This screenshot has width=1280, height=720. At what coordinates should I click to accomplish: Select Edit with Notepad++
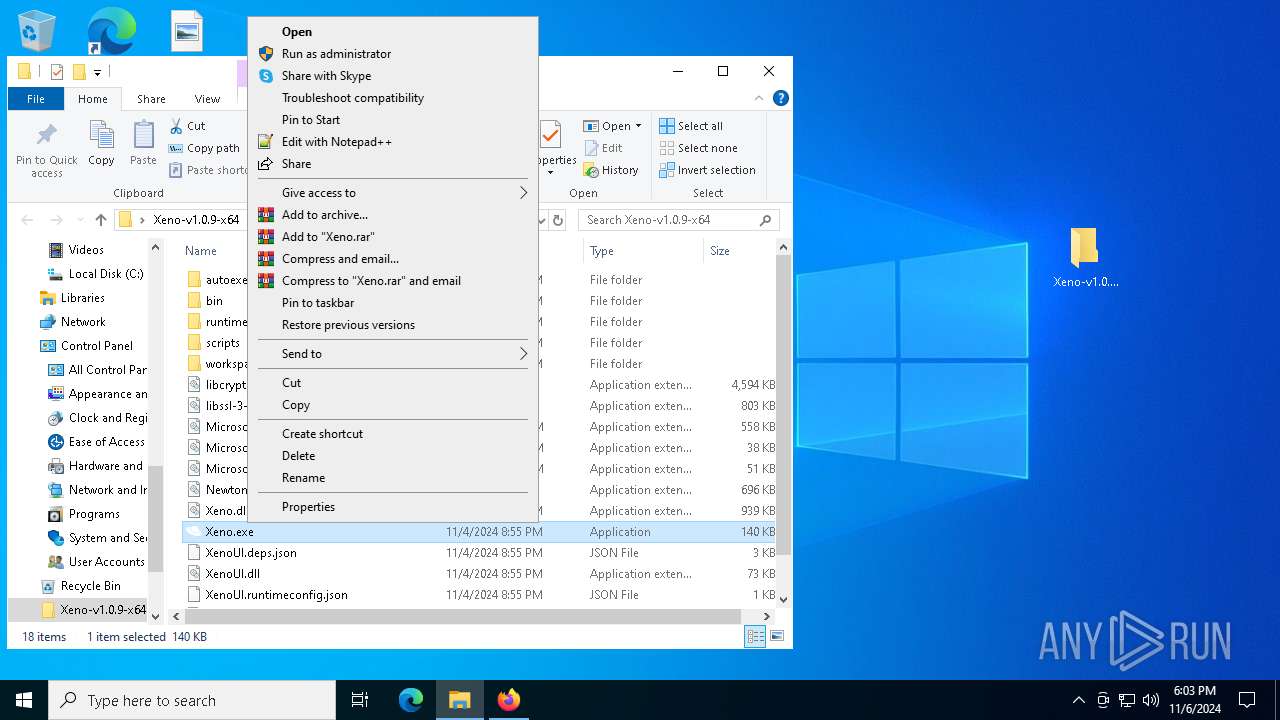coord(393,142)
